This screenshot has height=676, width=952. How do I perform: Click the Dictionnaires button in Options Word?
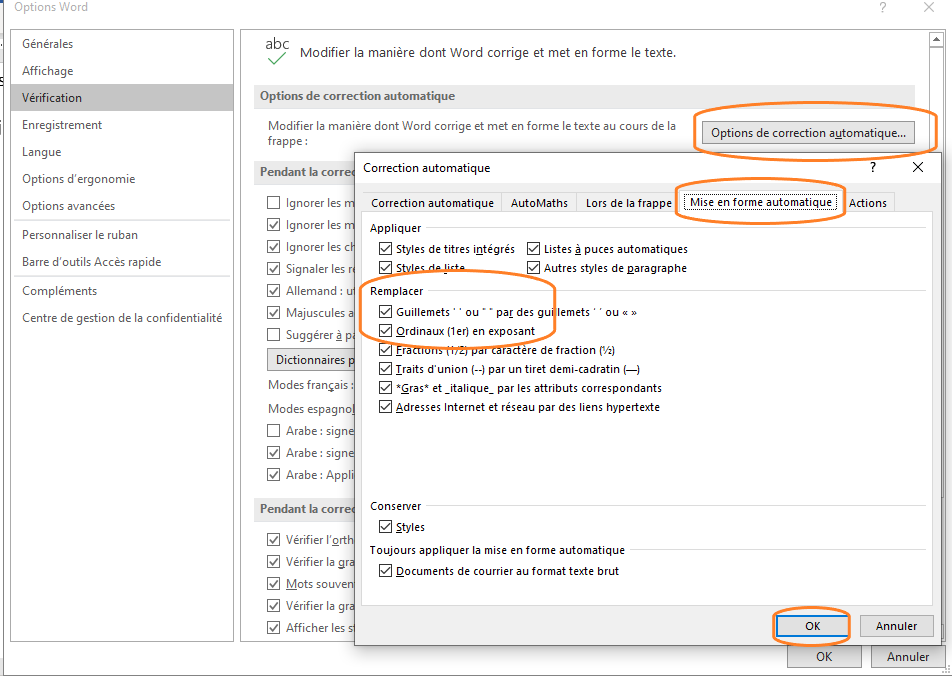[311, 360]
